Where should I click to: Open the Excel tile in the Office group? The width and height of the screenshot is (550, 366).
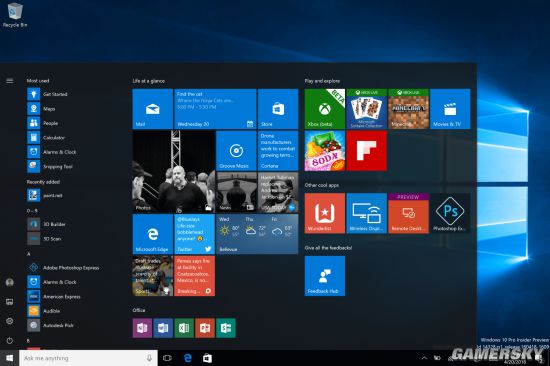point(184,328)
